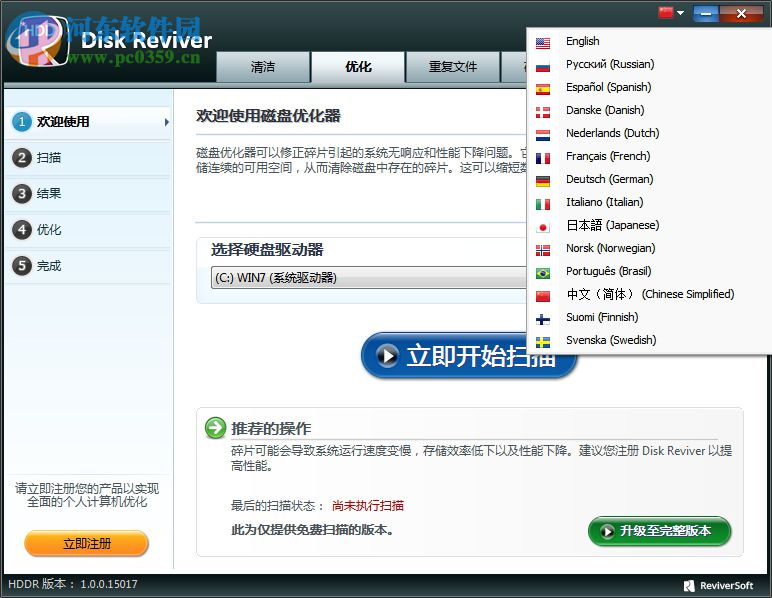The width and height of the screenshot is (772, 598).
Task: Select Deutsch (German) language
Action: [x=610, y=179]
